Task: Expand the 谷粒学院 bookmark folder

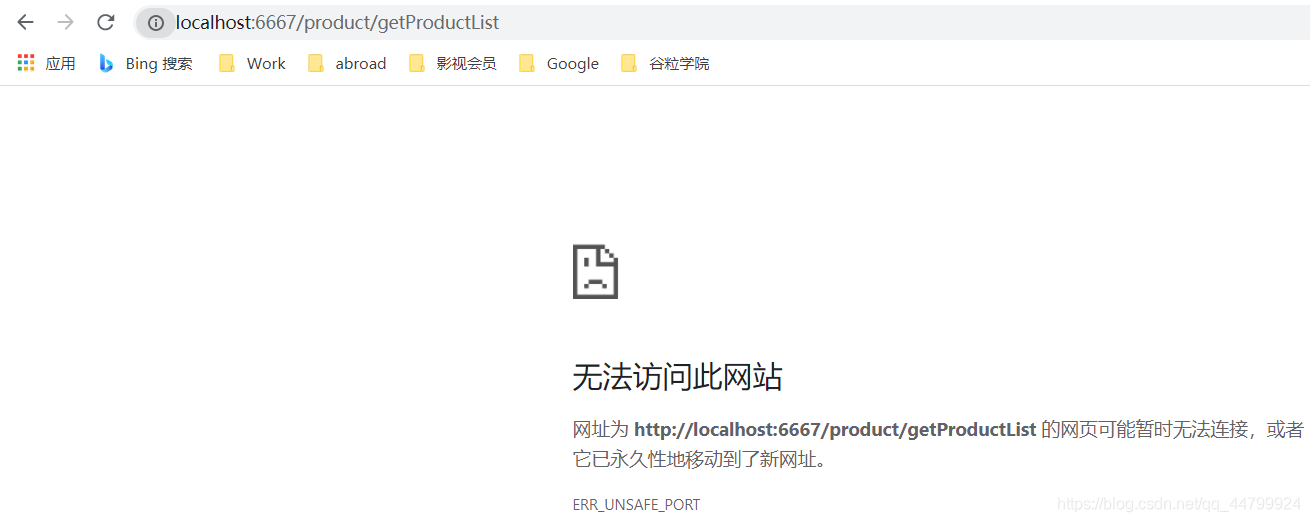Action: [678, 63]
